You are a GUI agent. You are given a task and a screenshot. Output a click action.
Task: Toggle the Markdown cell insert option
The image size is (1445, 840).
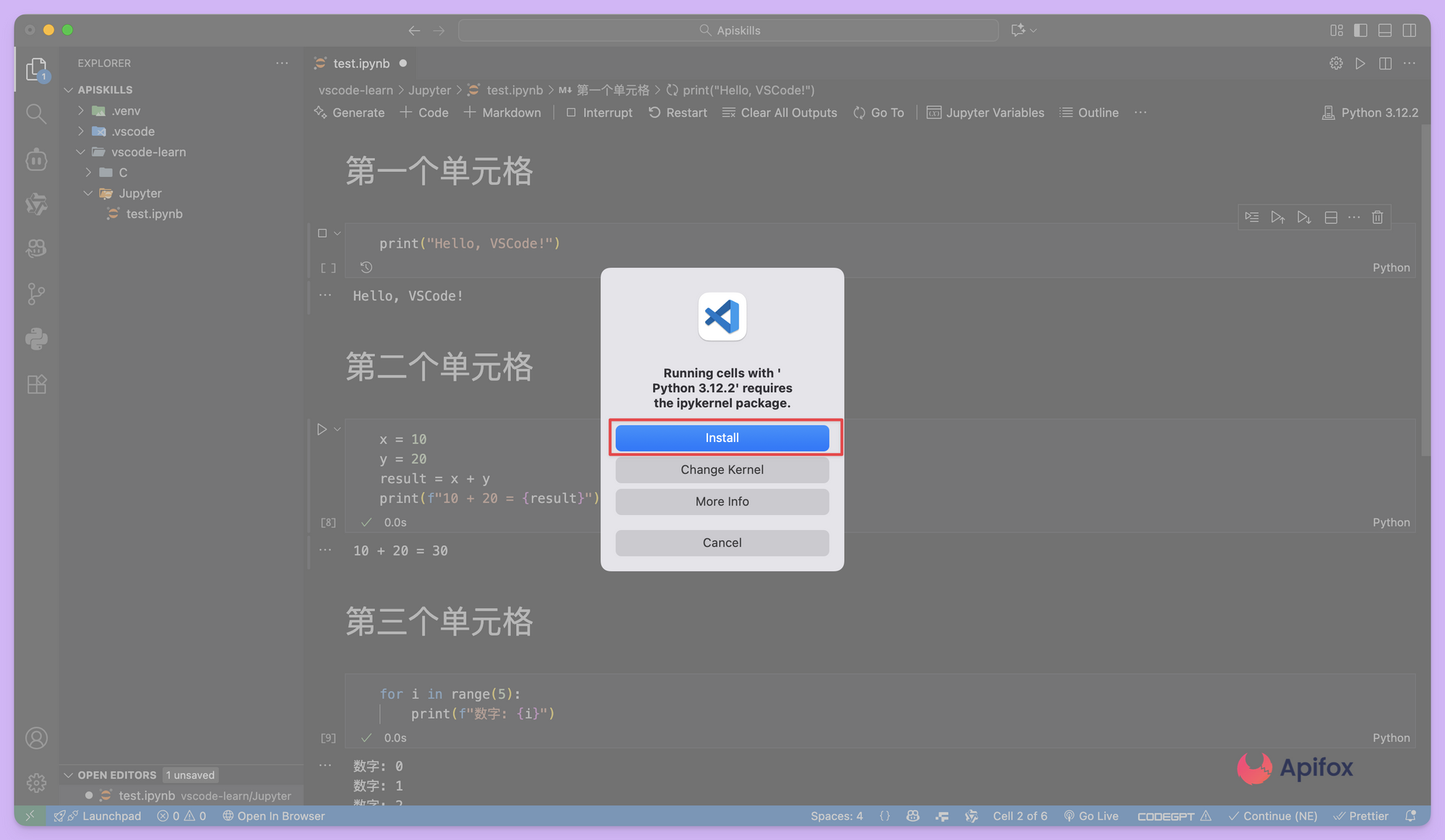(x=502, y=112)
